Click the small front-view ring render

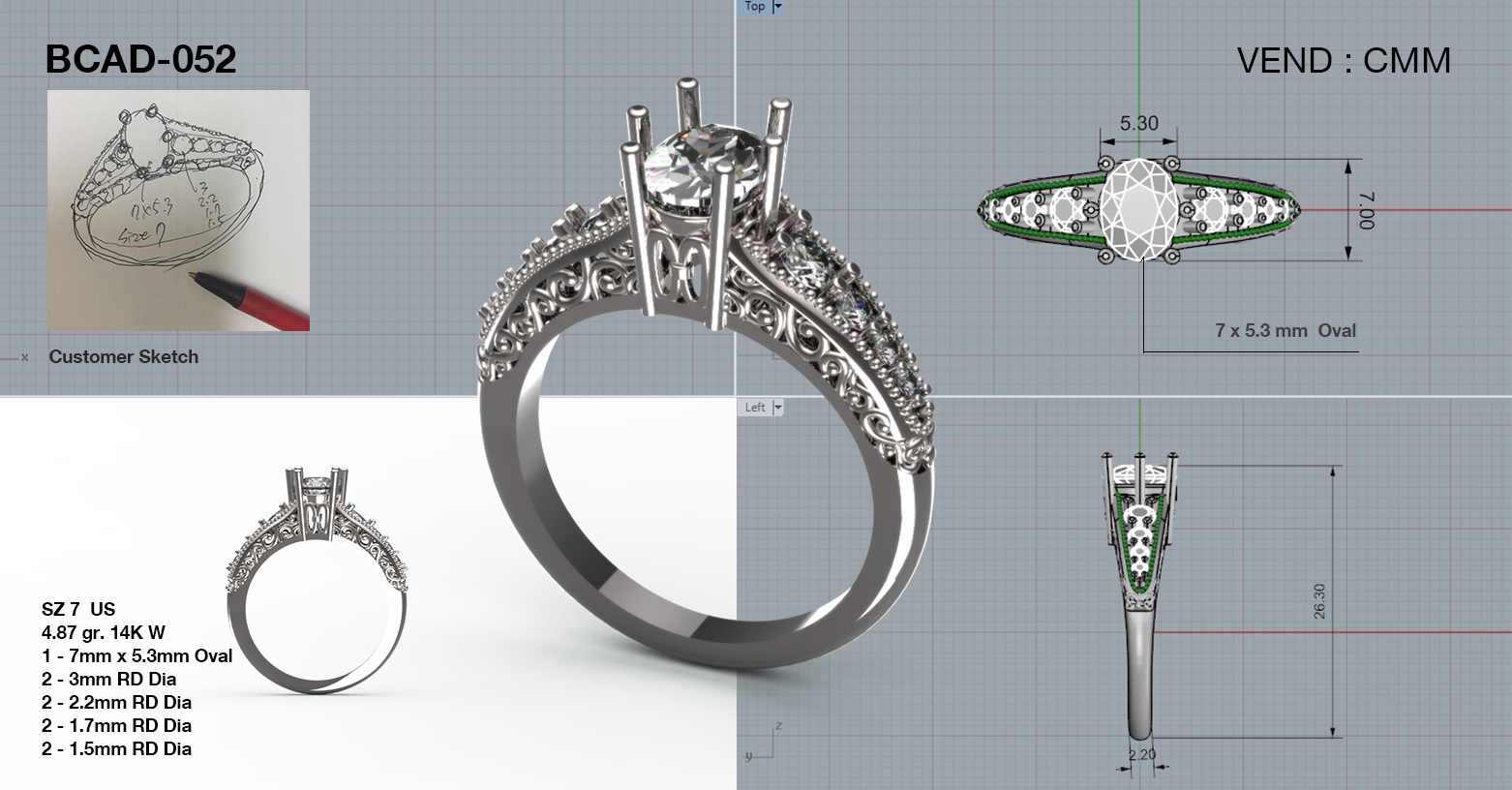318,581
